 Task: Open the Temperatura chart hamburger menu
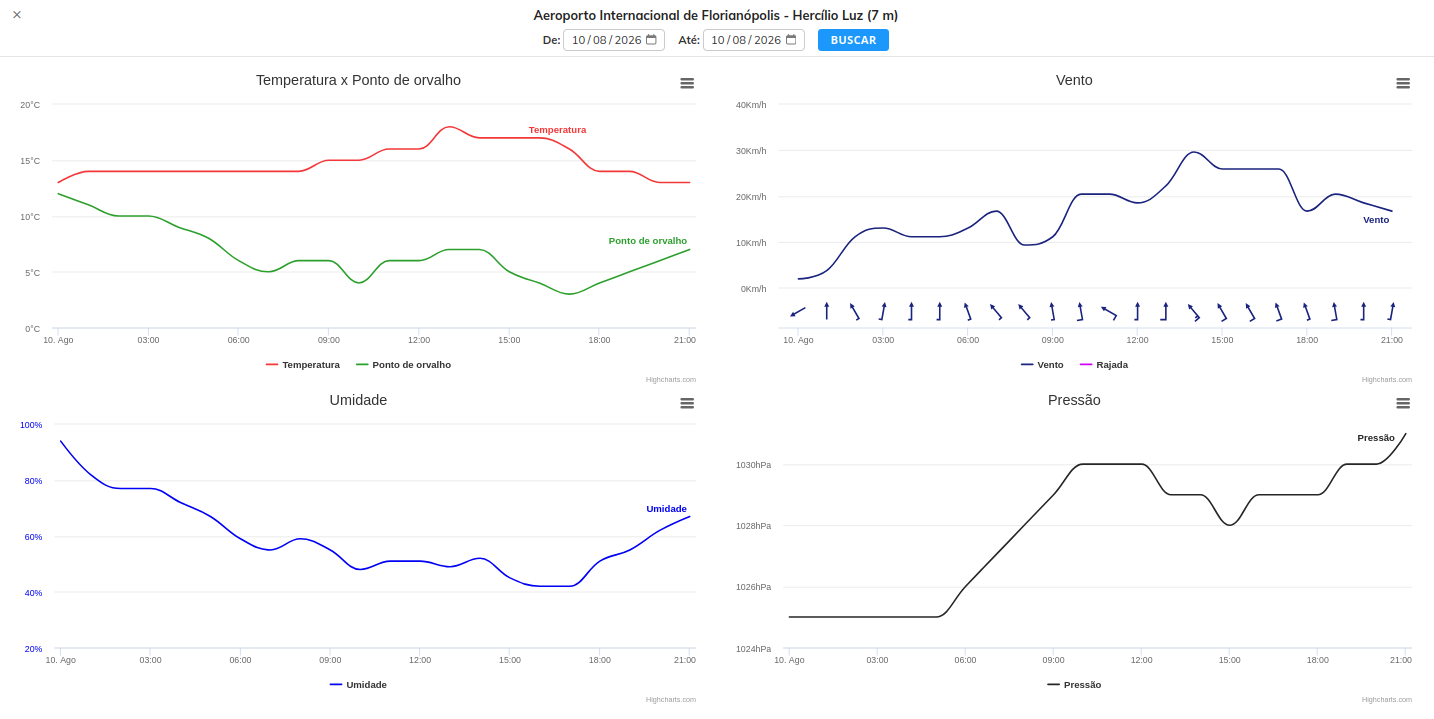pos(687,83)
